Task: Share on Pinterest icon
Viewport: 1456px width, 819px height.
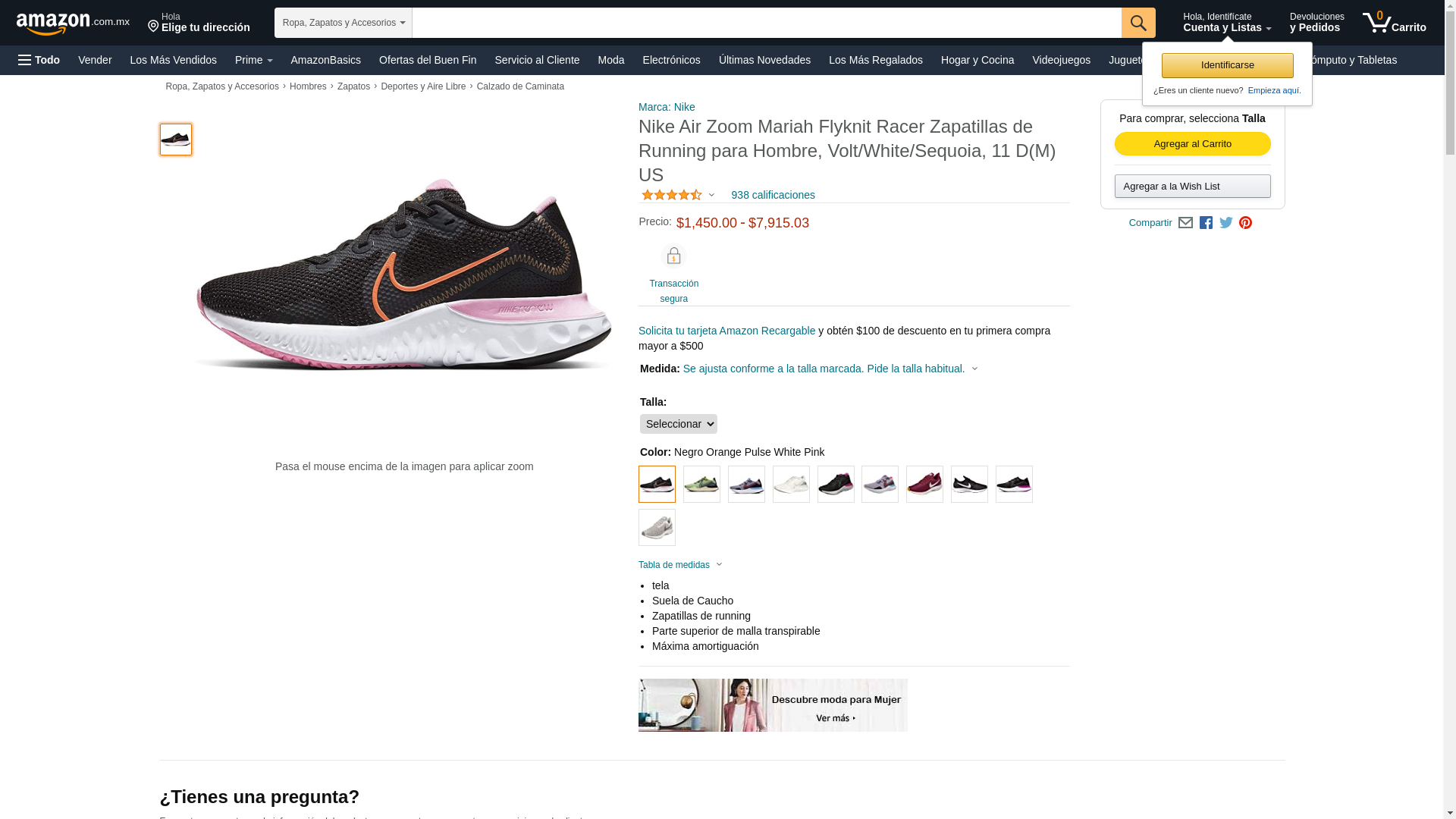Action: [1245, 223]
